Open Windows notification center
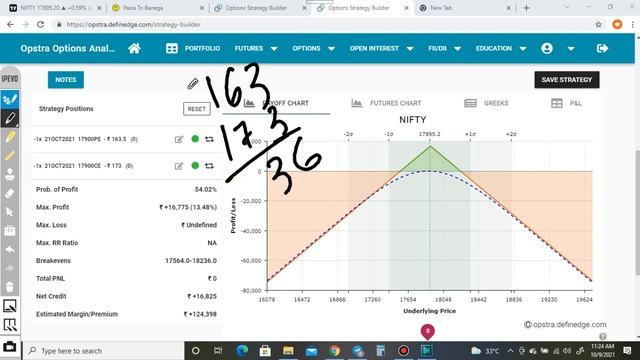640x360 pixels. (x=627, y=351)
